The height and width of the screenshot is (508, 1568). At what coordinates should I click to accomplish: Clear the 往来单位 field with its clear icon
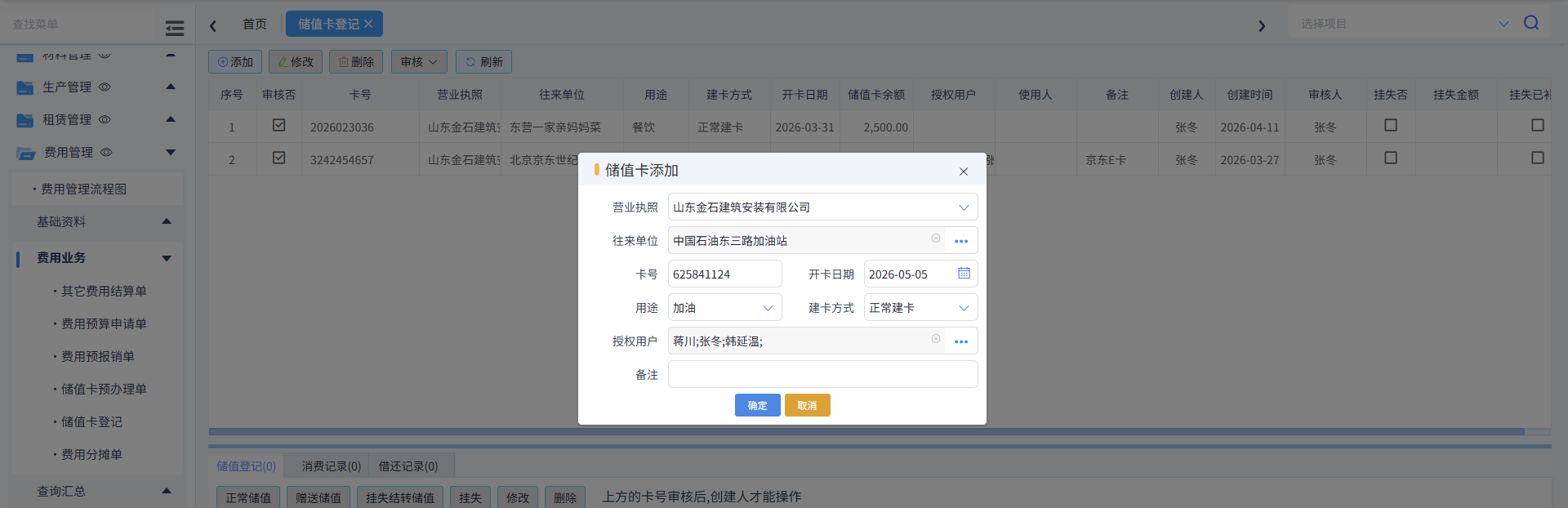[x=936, y=238]
